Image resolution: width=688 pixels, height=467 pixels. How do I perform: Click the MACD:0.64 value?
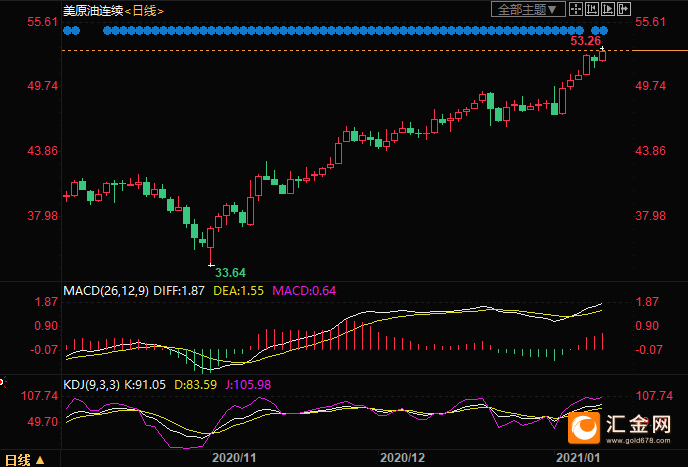tap(304, 291)
